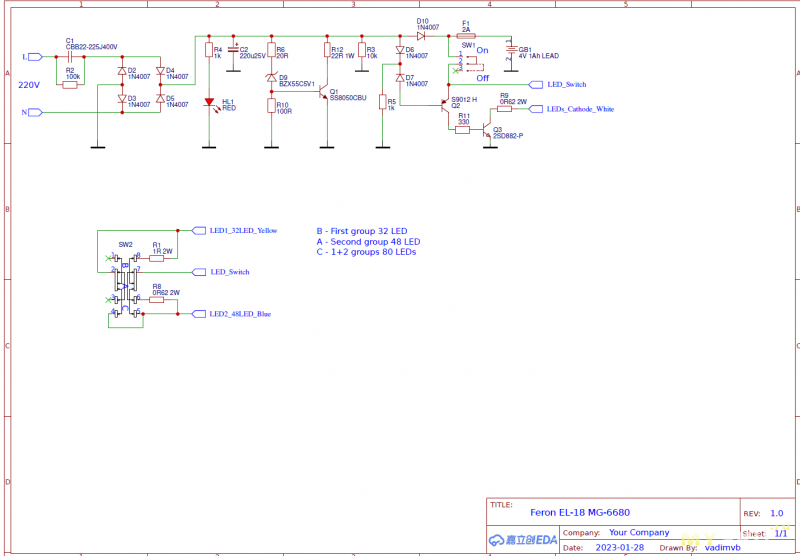800x556 pixels.
Task: Click the '4V 1Ah LEAD' battery value text
Action: (539, 56)
